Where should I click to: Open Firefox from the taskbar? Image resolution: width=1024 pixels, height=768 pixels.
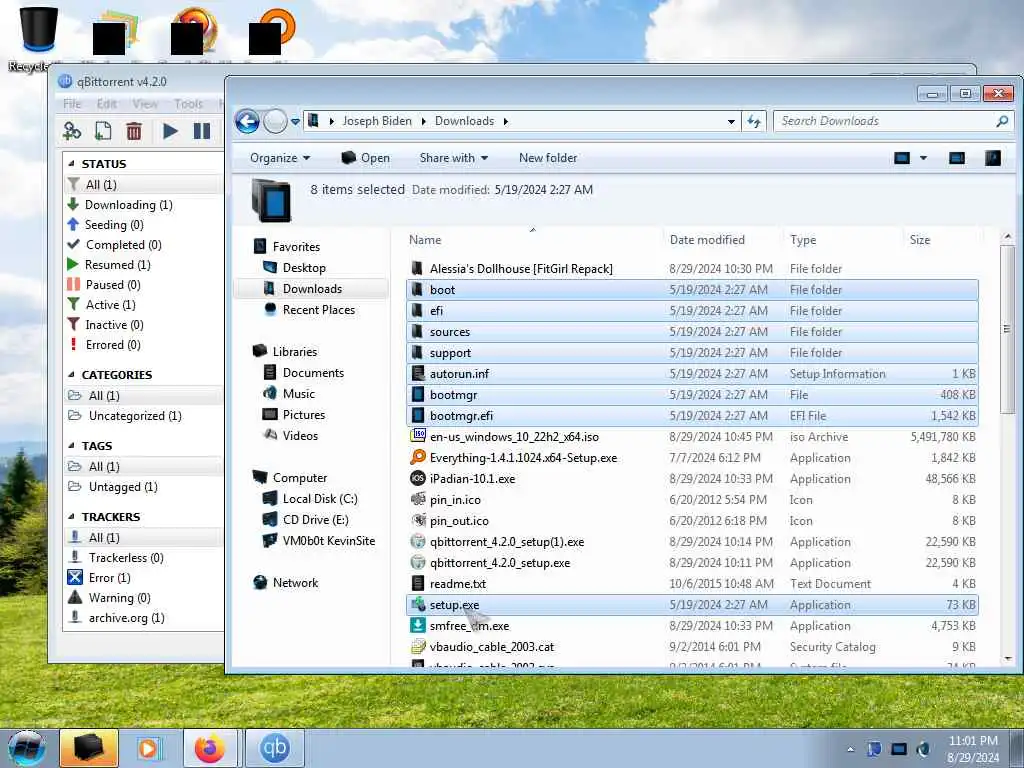click(x=209, y=748)
